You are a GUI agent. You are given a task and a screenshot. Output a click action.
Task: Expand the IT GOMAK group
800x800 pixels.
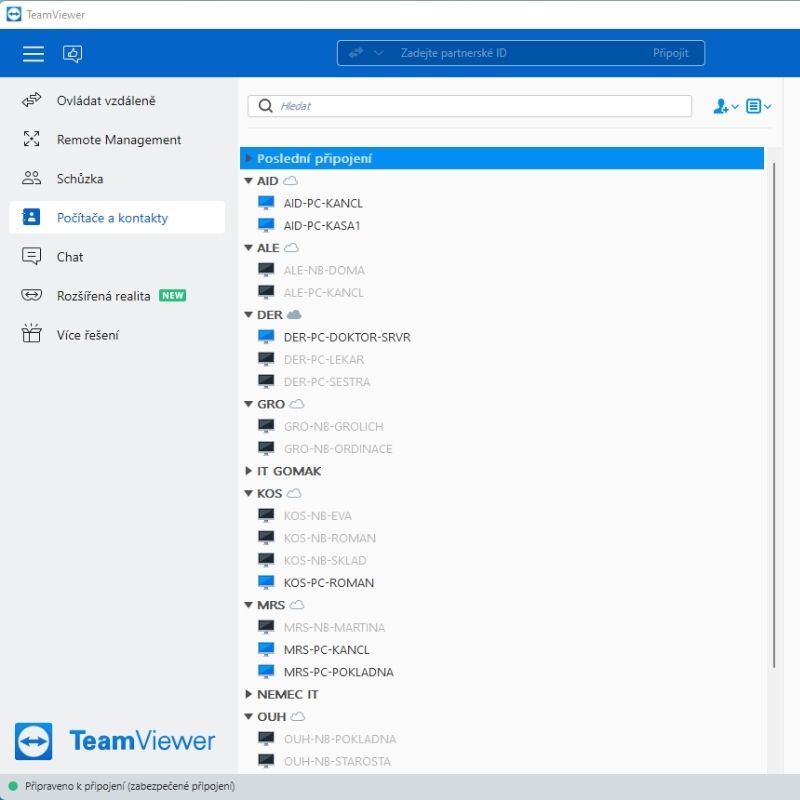248,471
